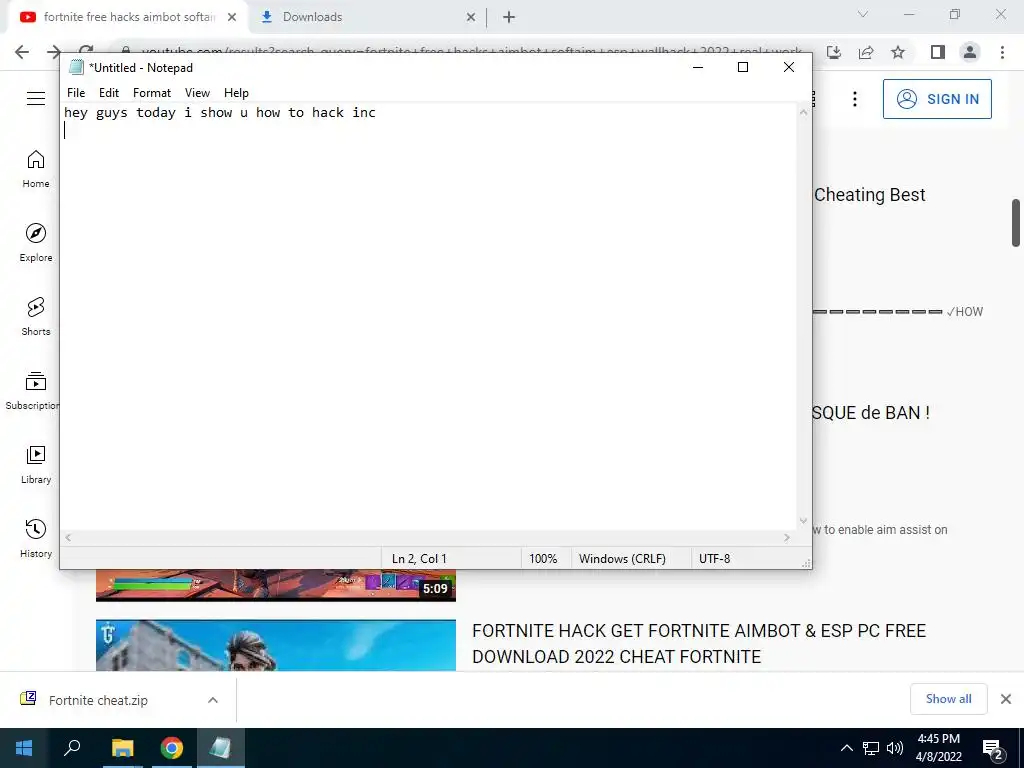This screenshot has width=1024, height=768.
Task: Click Notepad horizontal scroll right arrow
Action: click(x=787, y=538)
